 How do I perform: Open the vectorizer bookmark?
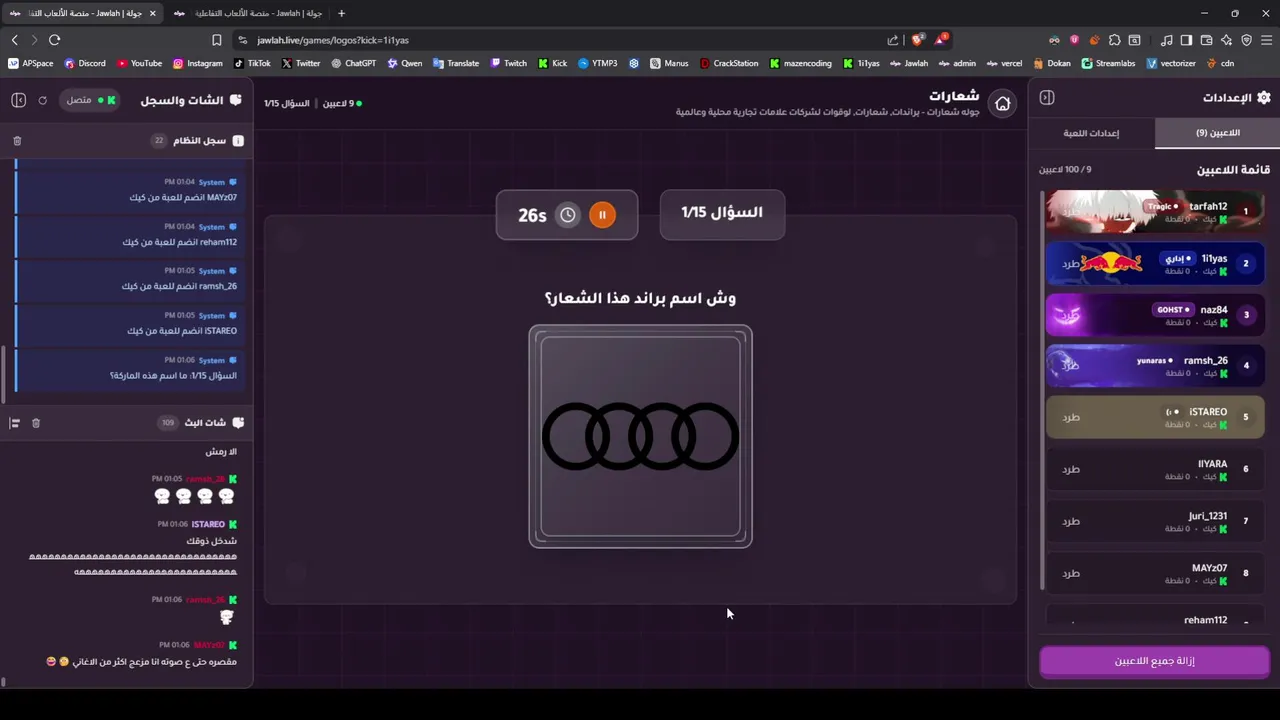pos(1171,63)
